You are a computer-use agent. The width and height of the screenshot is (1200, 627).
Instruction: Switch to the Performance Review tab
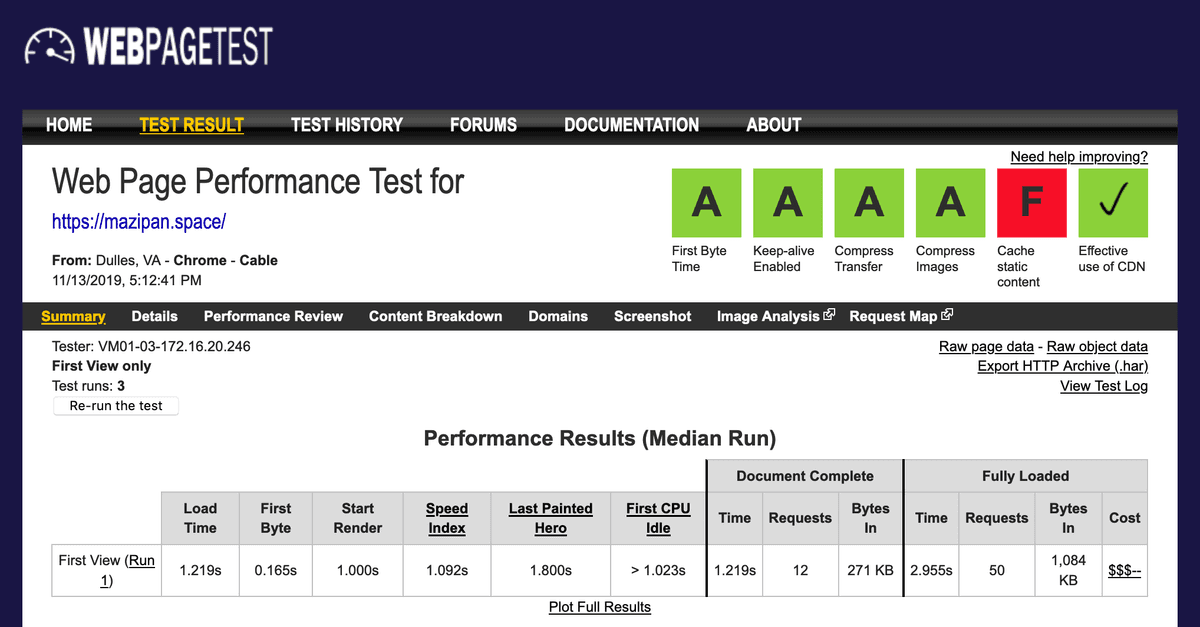click(273, 316)
